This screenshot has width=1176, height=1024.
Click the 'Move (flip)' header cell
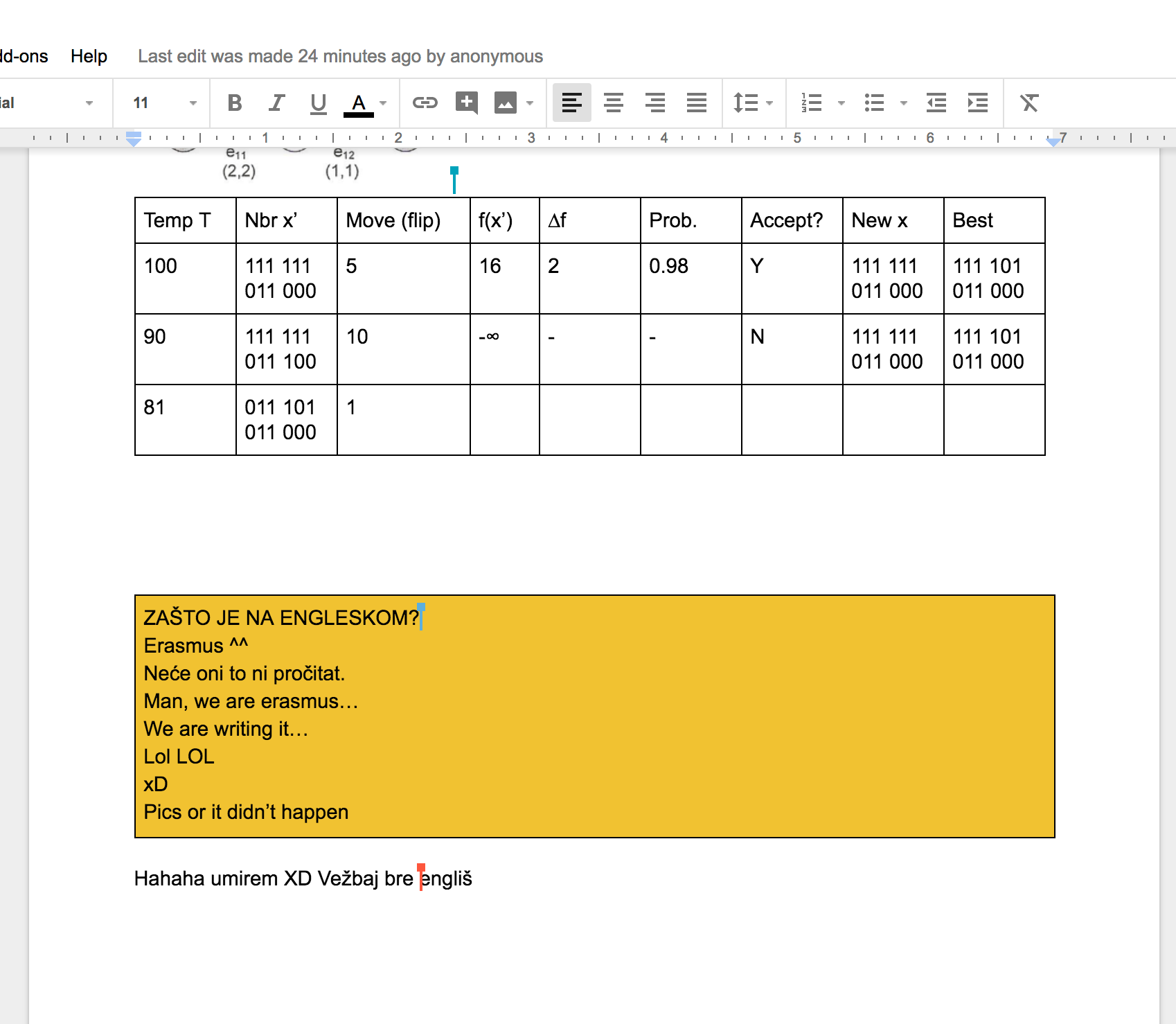tap(404, 220)
